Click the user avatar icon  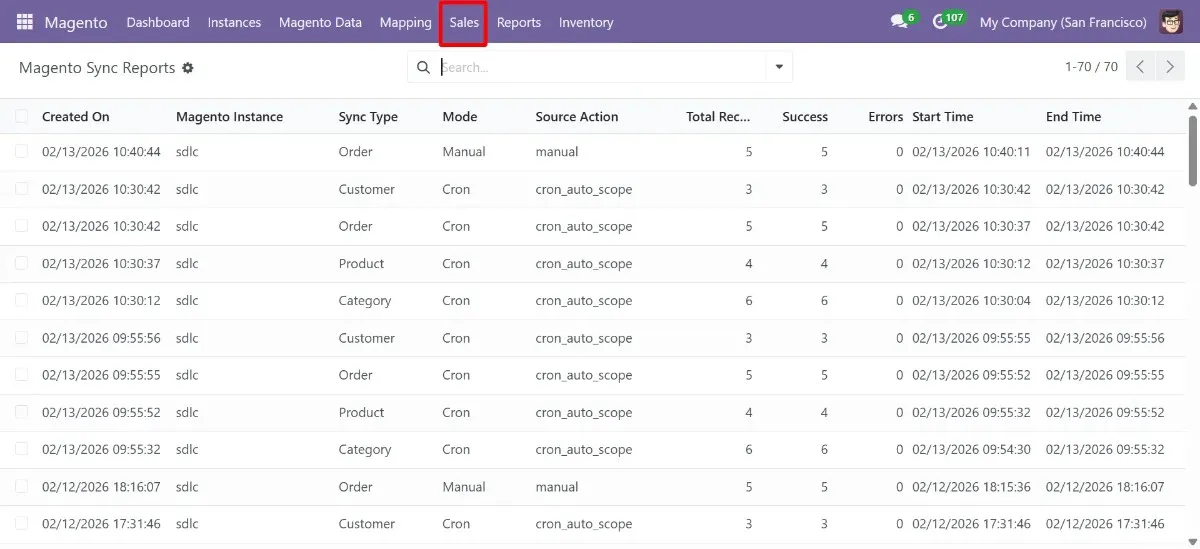click(x=1171, y=22)
